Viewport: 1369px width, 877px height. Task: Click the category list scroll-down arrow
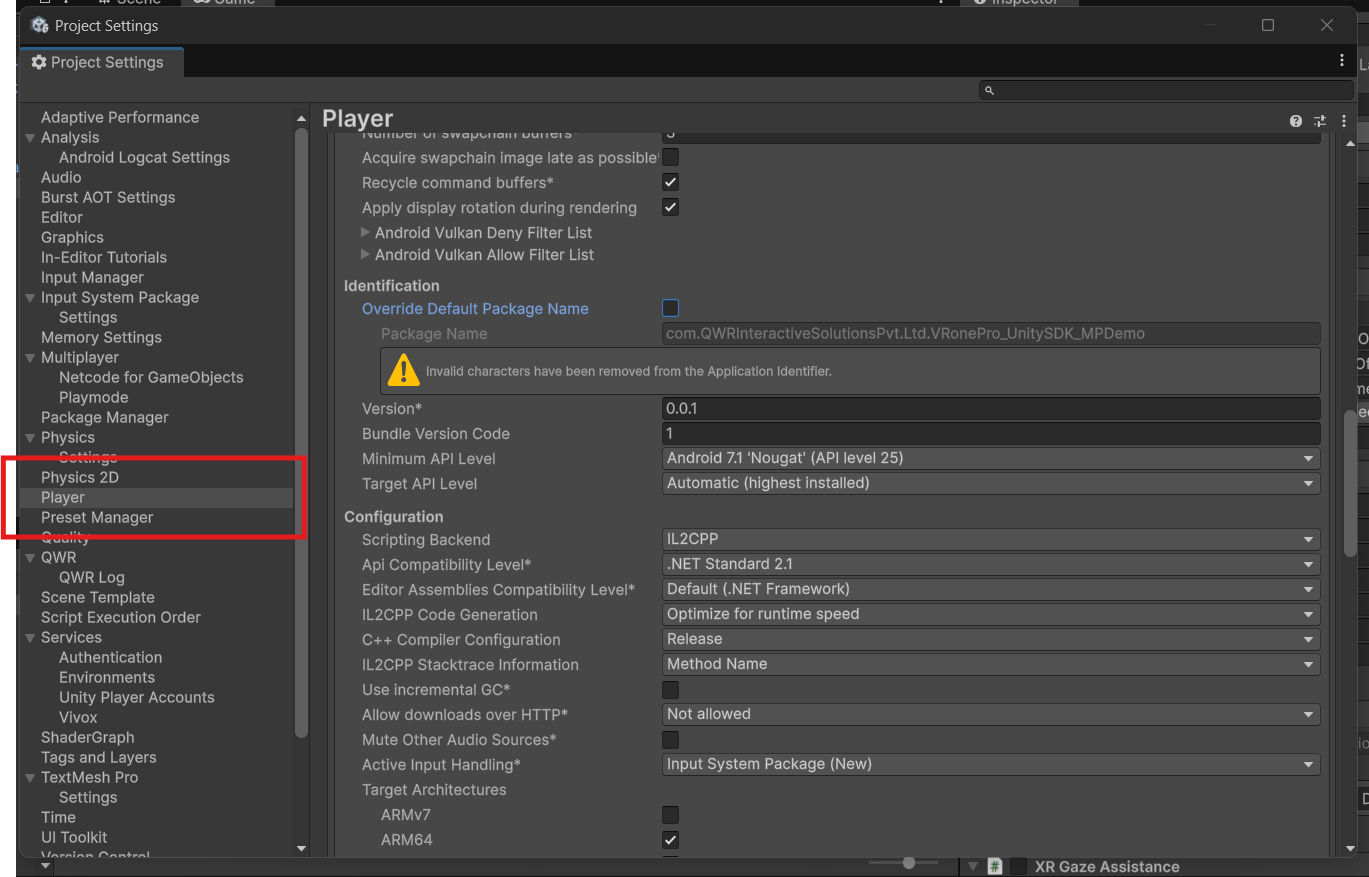coord(302,848)
